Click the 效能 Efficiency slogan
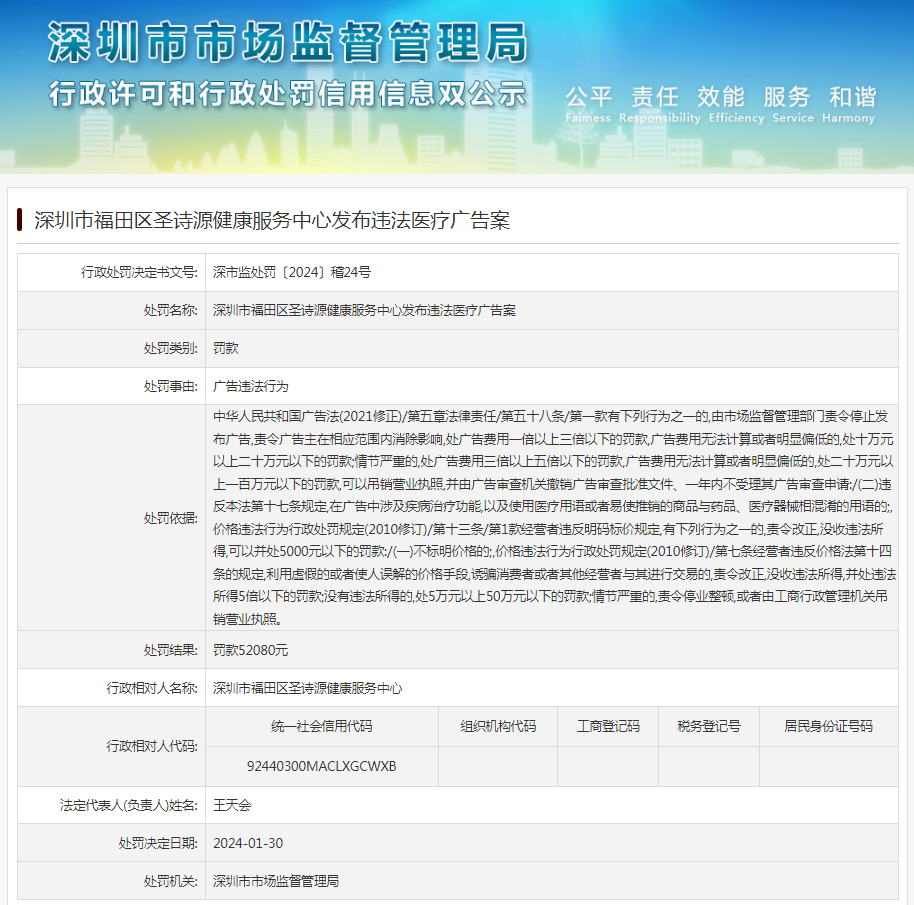The height and width of the screenshot is (905, 914). pyautogui.click(x=736, y=104)
